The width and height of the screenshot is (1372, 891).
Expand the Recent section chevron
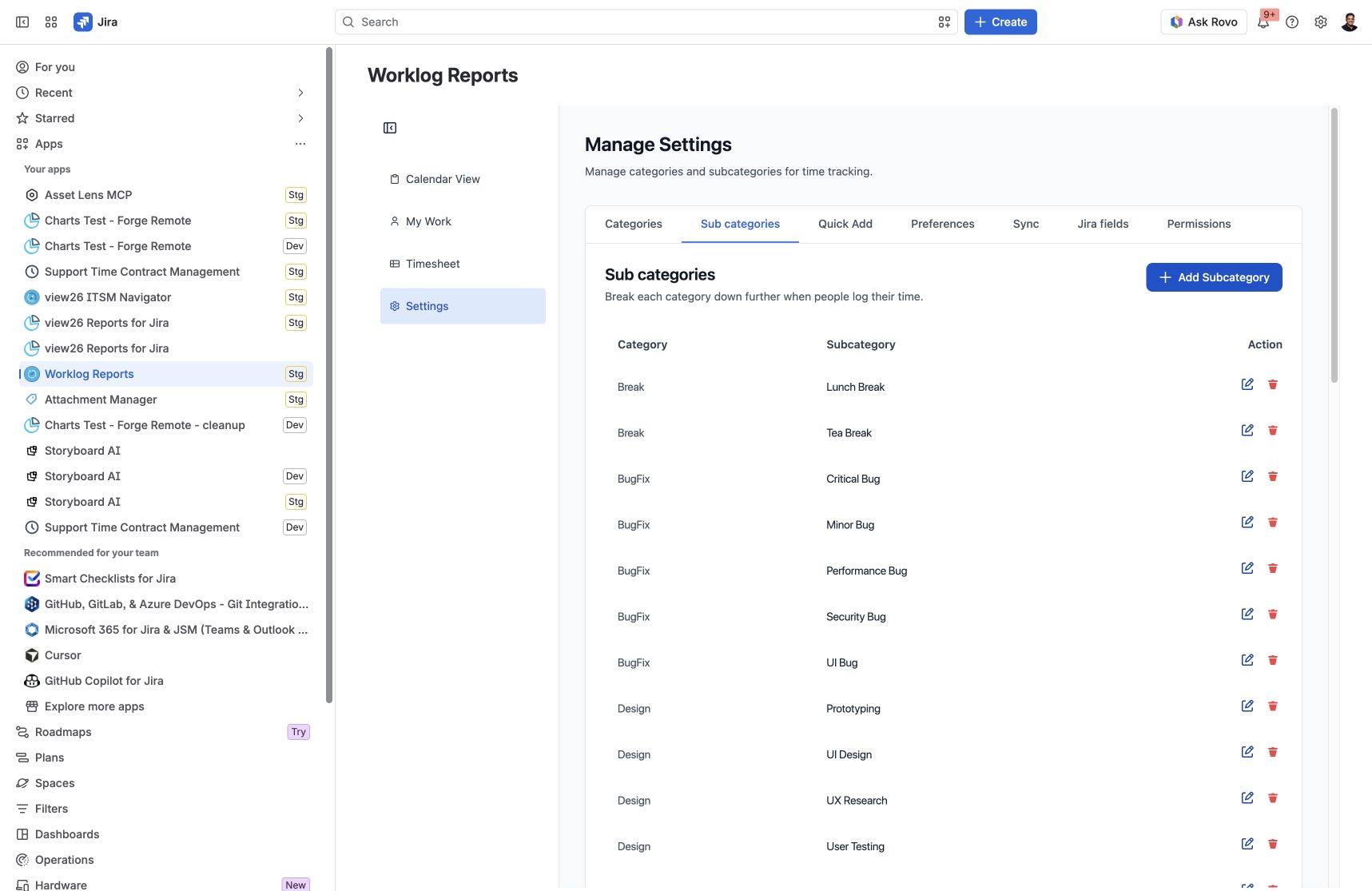point(300,93)
